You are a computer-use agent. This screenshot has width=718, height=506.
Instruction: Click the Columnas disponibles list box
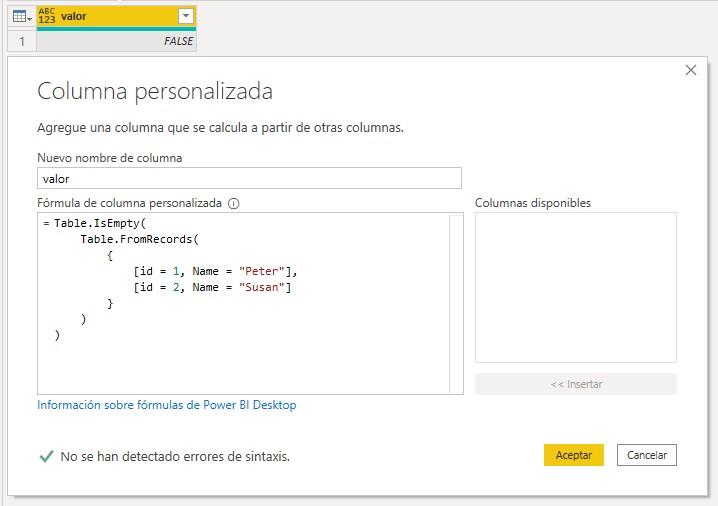576,287
